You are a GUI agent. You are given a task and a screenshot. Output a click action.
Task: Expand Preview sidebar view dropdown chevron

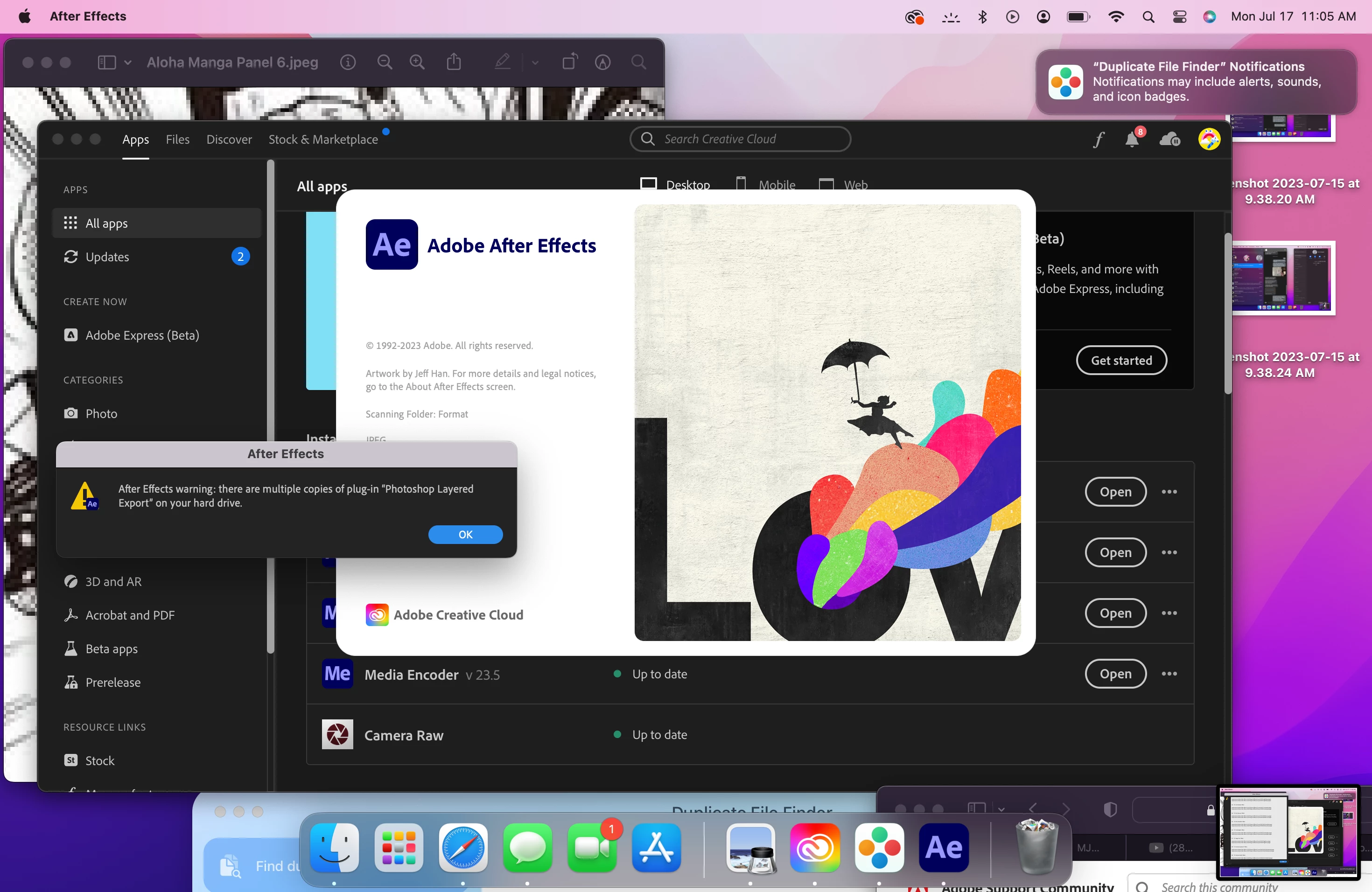point(128,62)
